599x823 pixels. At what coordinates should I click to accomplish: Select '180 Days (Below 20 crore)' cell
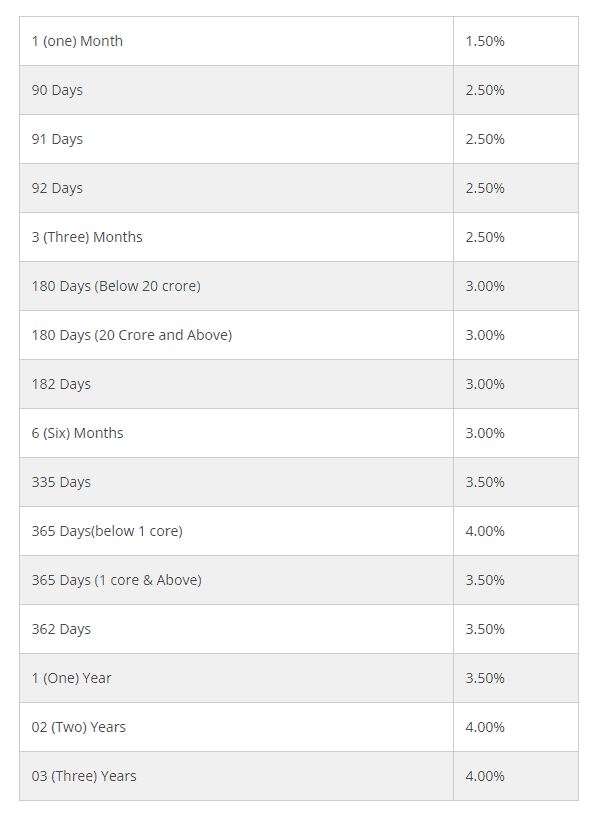click(236, 286)
